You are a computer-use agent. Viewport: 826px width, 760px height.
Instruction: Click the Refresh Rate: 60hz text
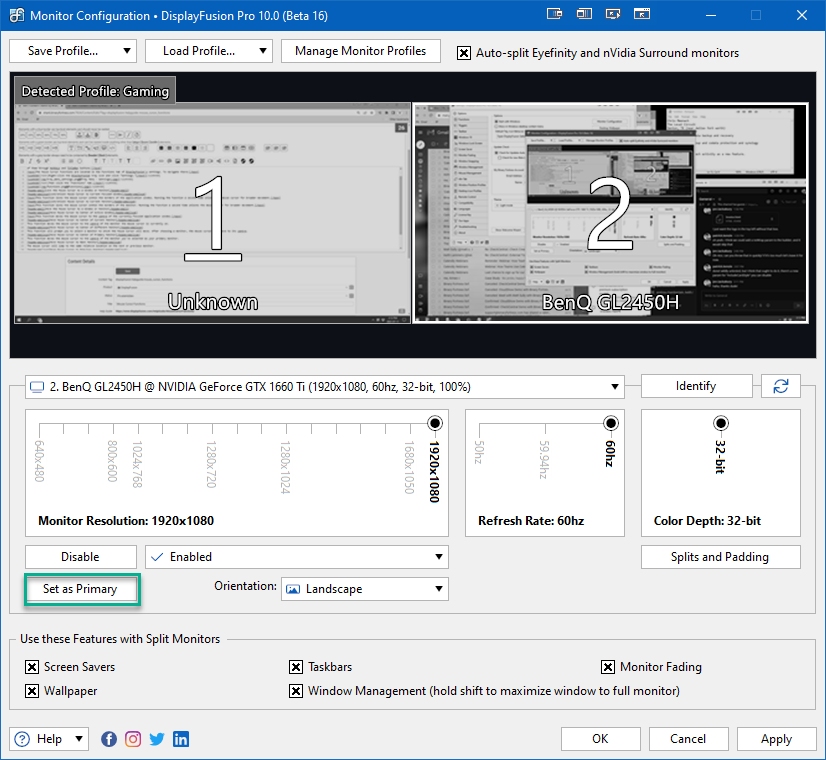pos(531,521)
